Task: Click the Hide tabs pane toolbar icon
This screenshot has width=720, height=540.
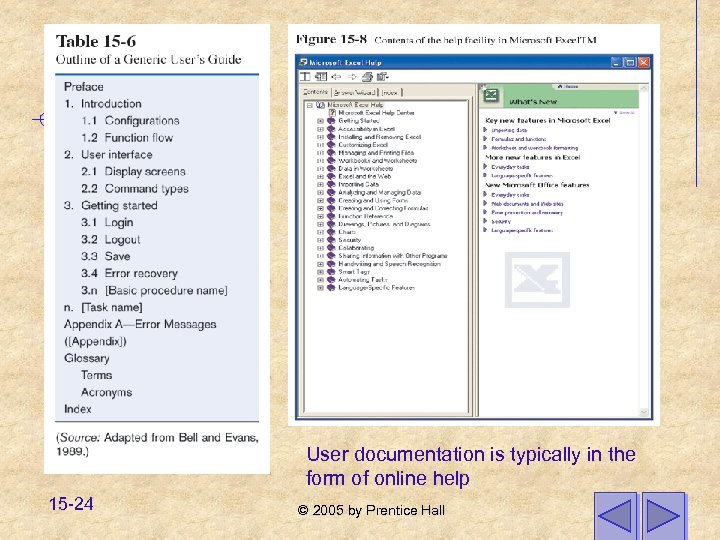Action: click(x=321, y=77)
